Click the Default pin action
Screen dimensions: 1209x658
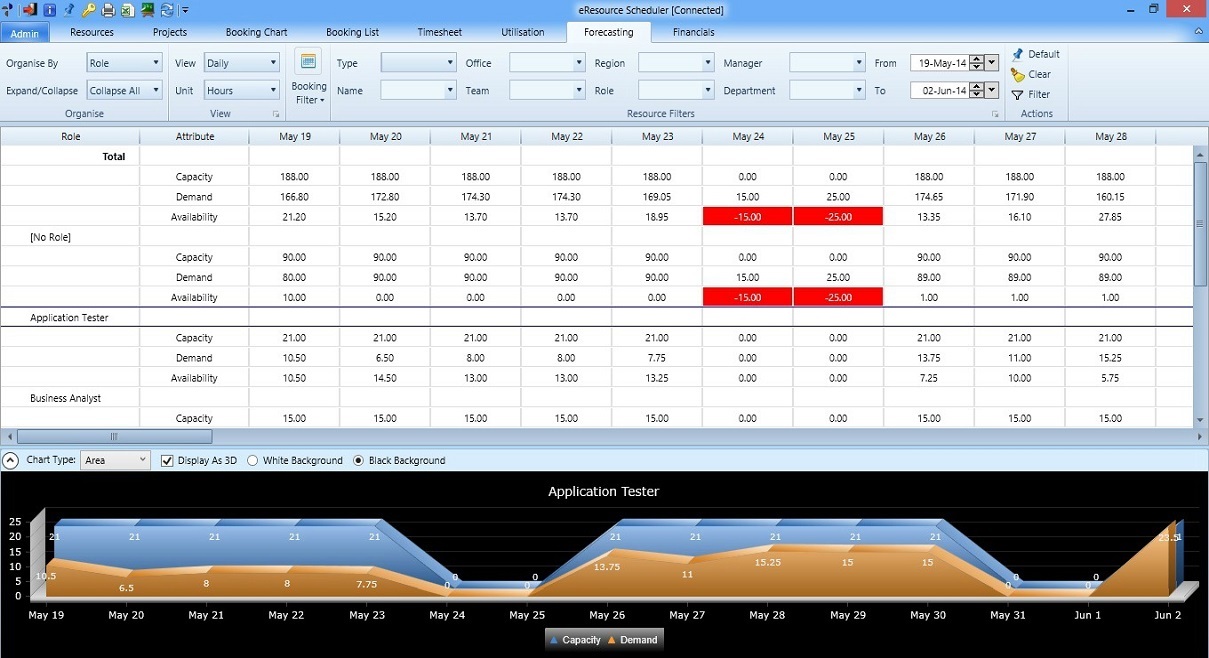1035,54
